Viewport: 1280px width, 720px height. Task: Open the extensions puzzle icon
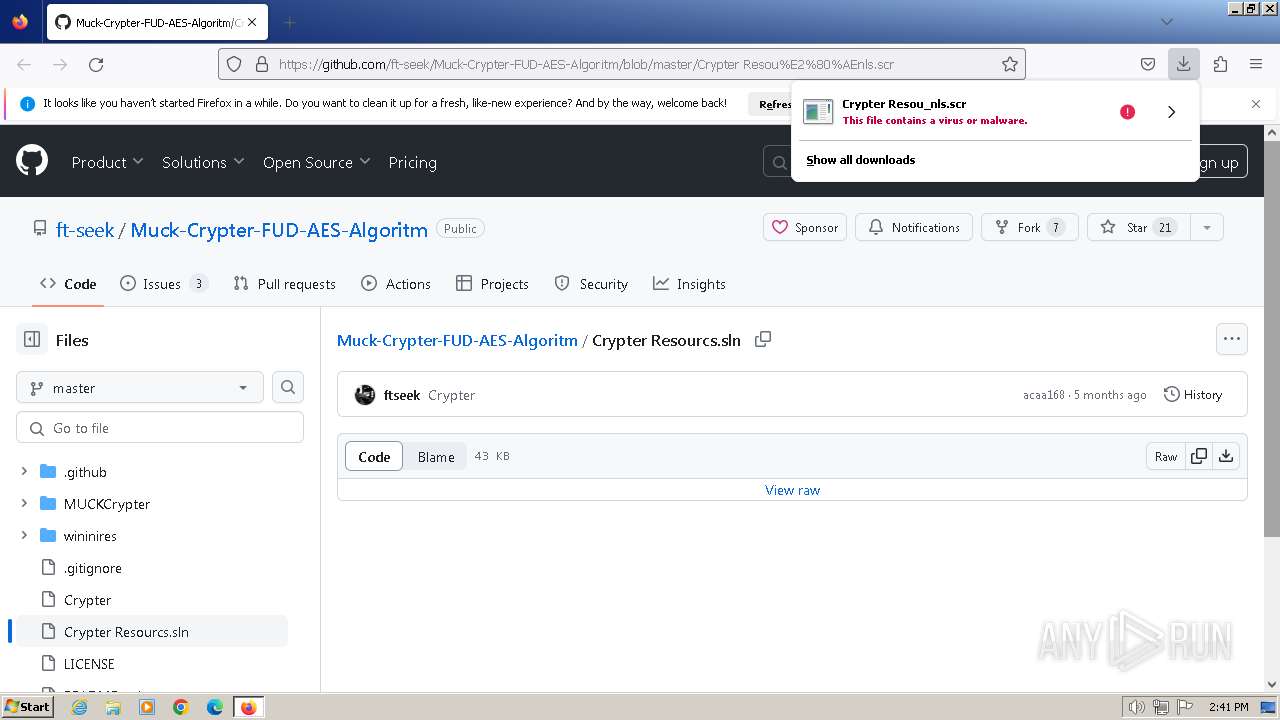pos(1220,64)
